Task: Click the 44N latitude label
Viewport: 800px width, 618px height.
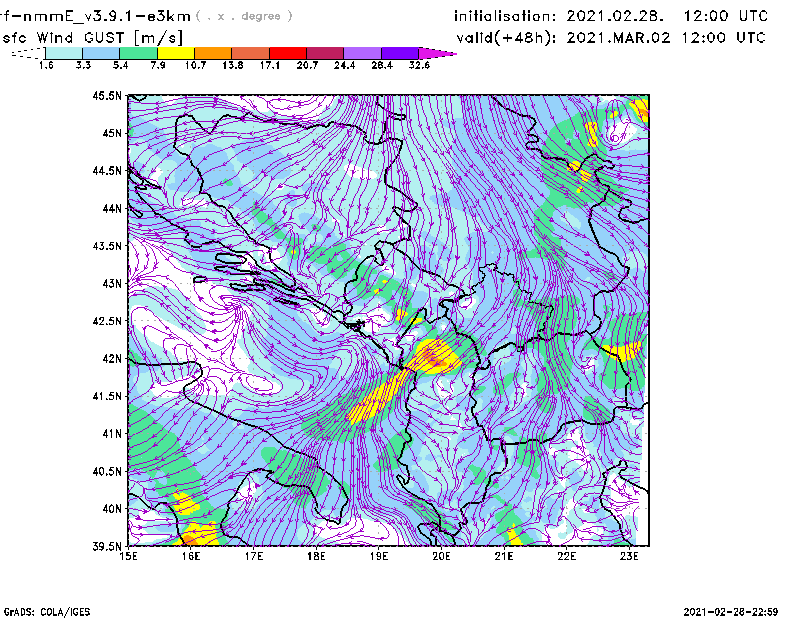Action: click(x=112, y=208)
